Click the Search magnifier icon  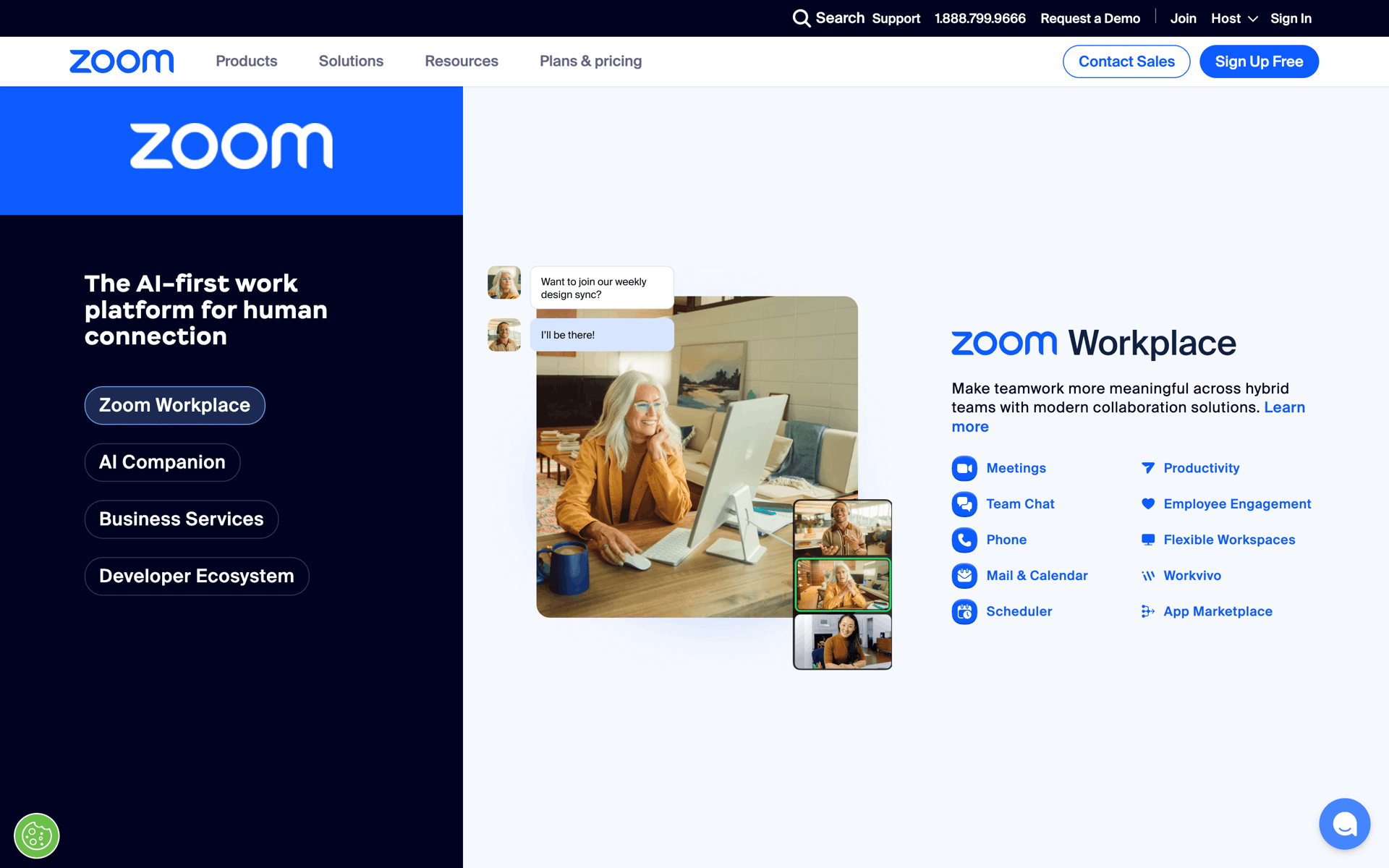coord(801,18)
